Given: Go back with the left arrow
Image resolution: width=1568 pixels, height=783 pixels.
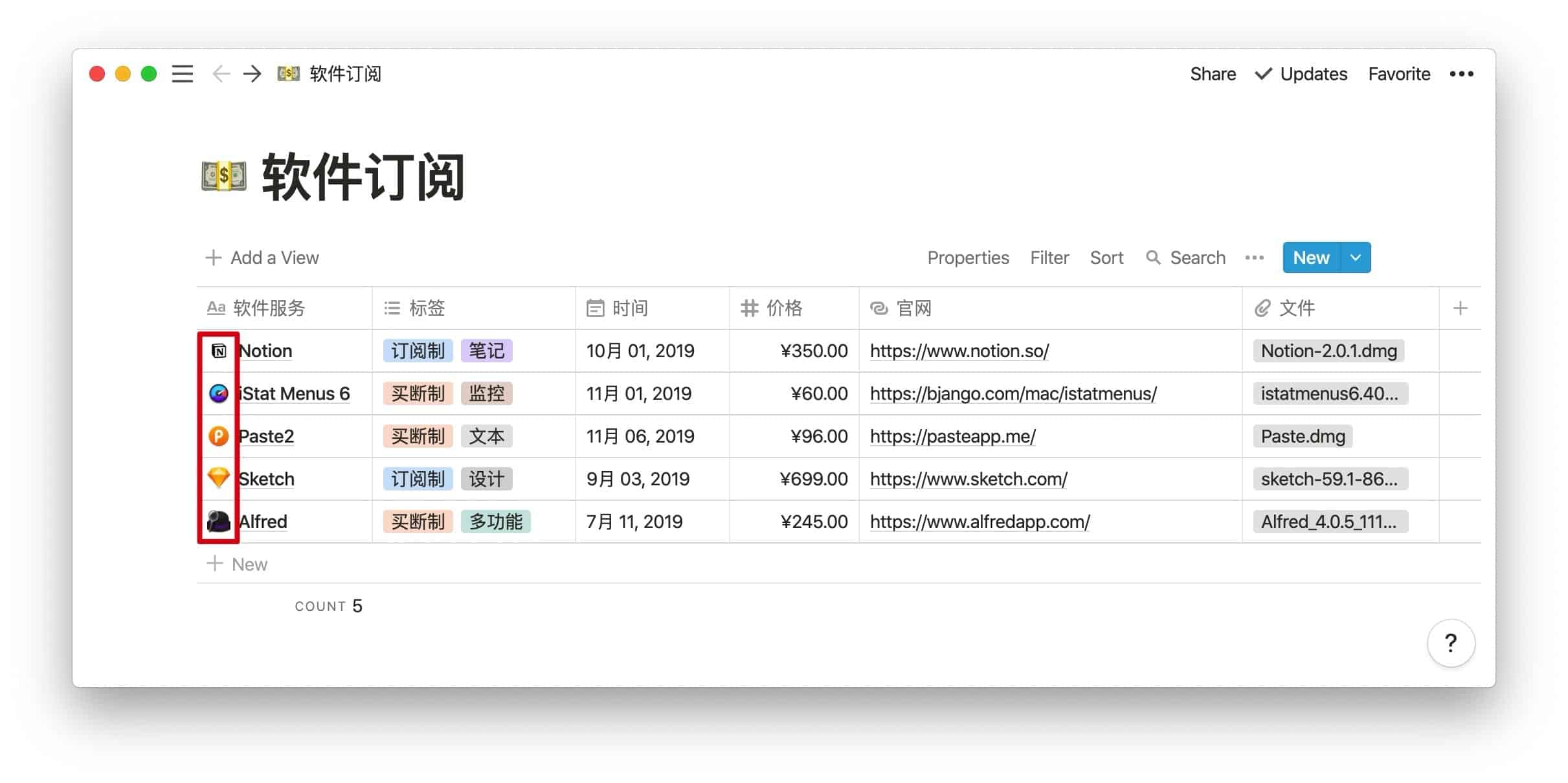Looking at the screenshot, I should click(221, 74).
